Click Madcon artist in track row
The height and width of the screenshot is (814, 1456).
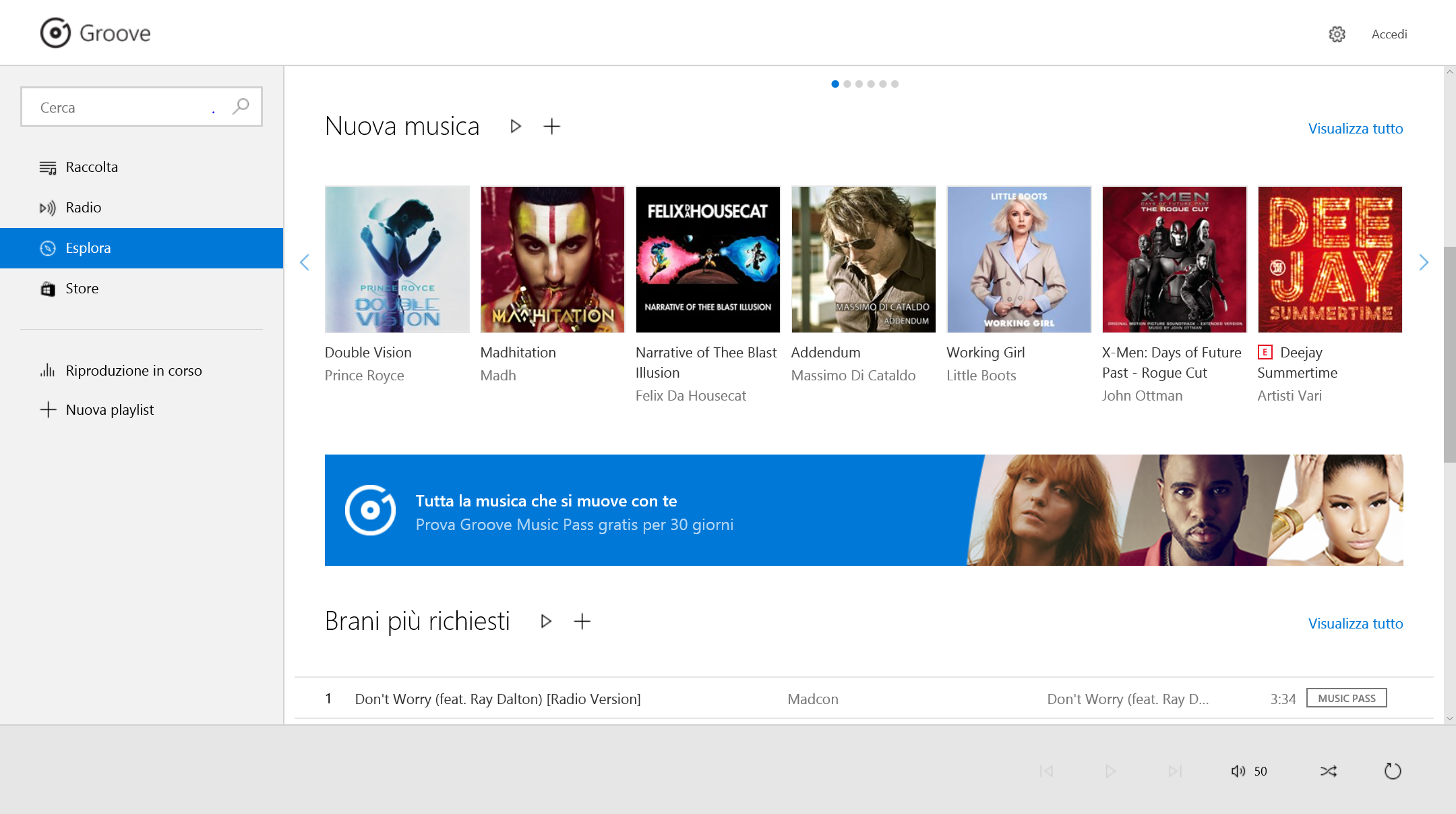pyautogui.click(x=813, y=699)
